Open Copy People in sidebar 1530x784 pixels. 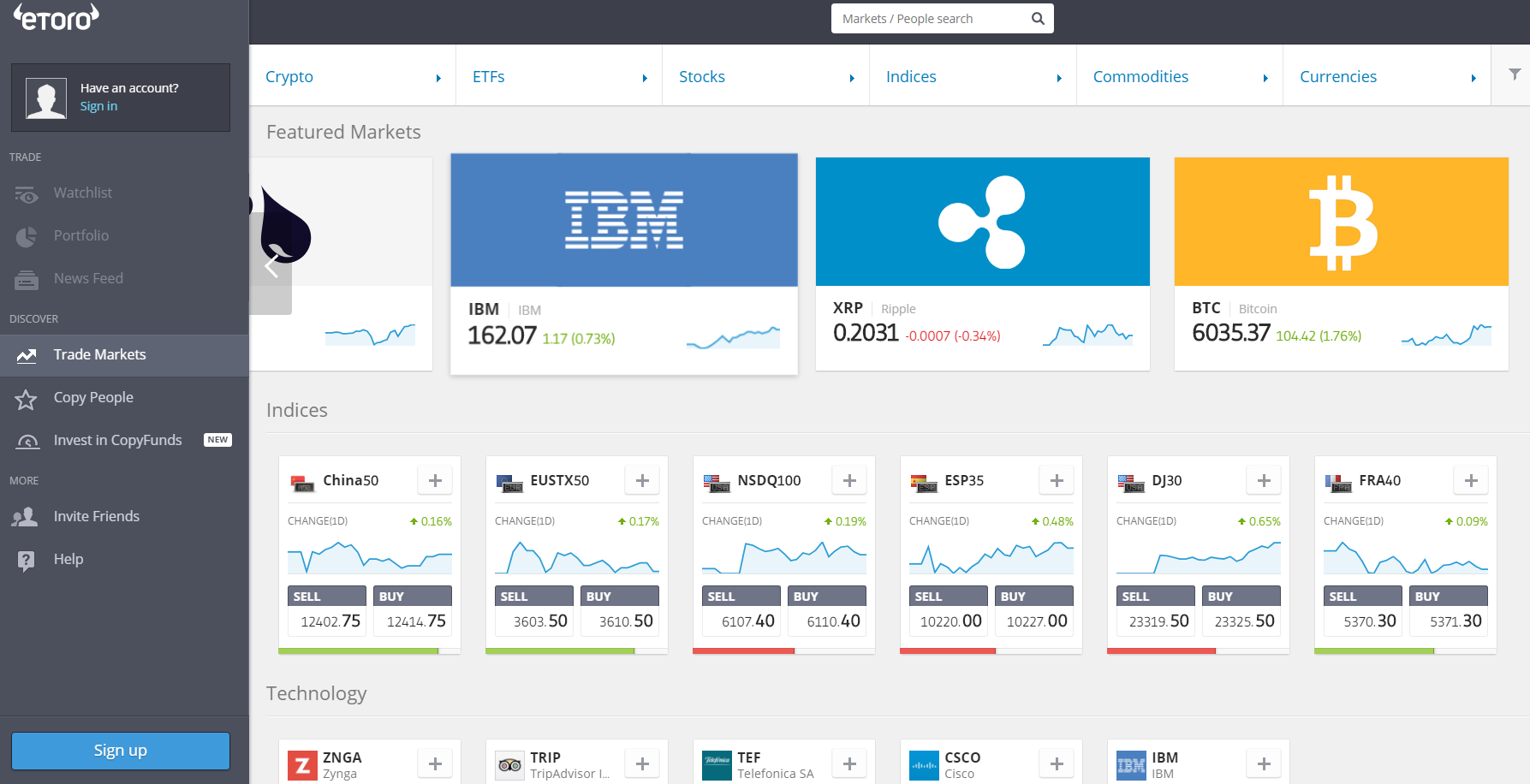[124, 398]
